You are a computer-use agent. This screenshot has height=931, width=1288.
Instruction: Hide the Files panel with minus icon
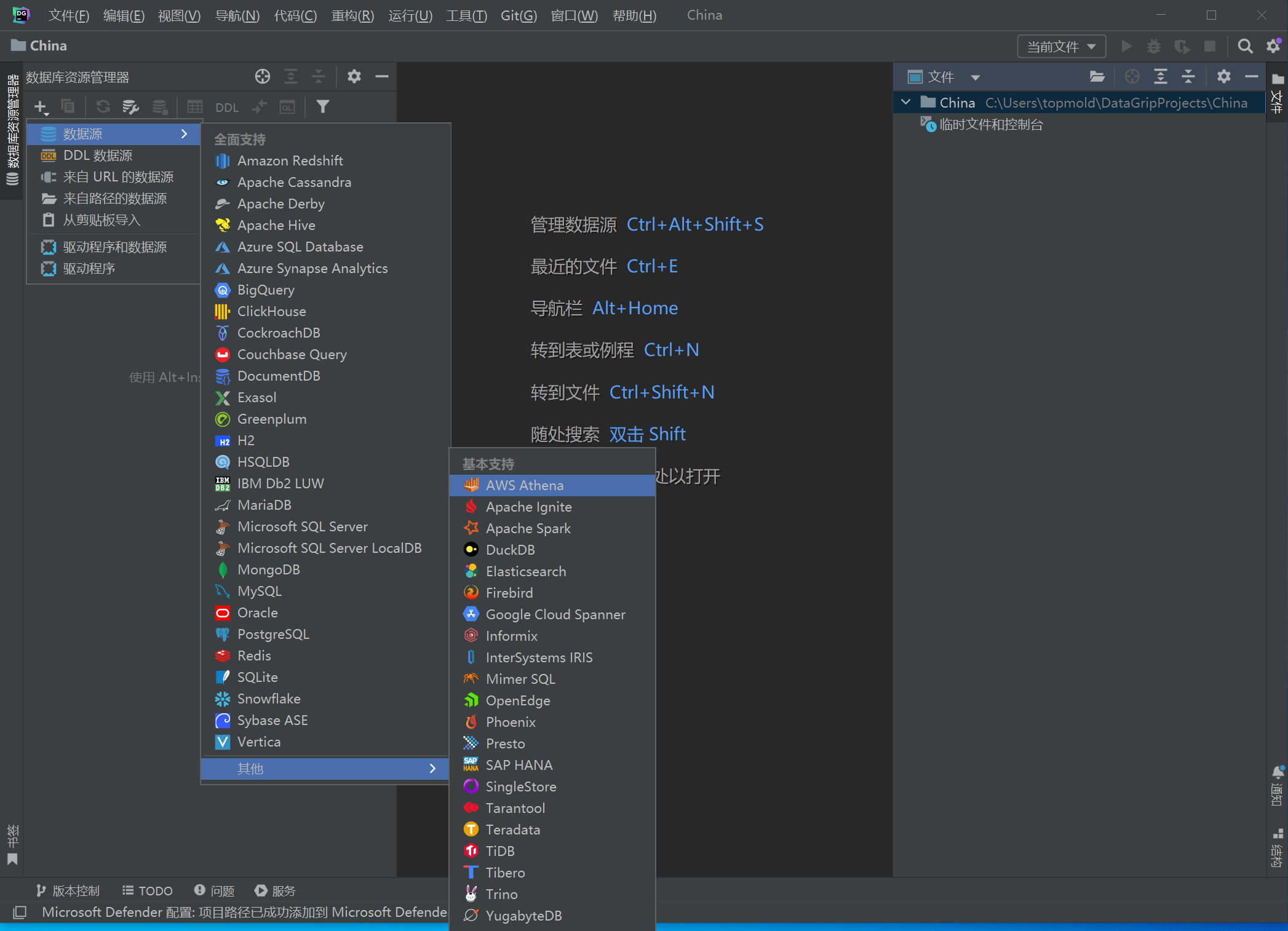pos(1252,76)
